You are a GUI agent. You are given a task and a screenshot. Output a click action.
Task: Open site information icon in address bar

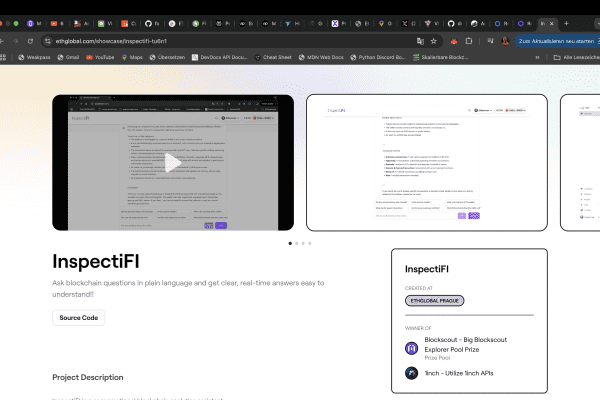tap(47, 41)
